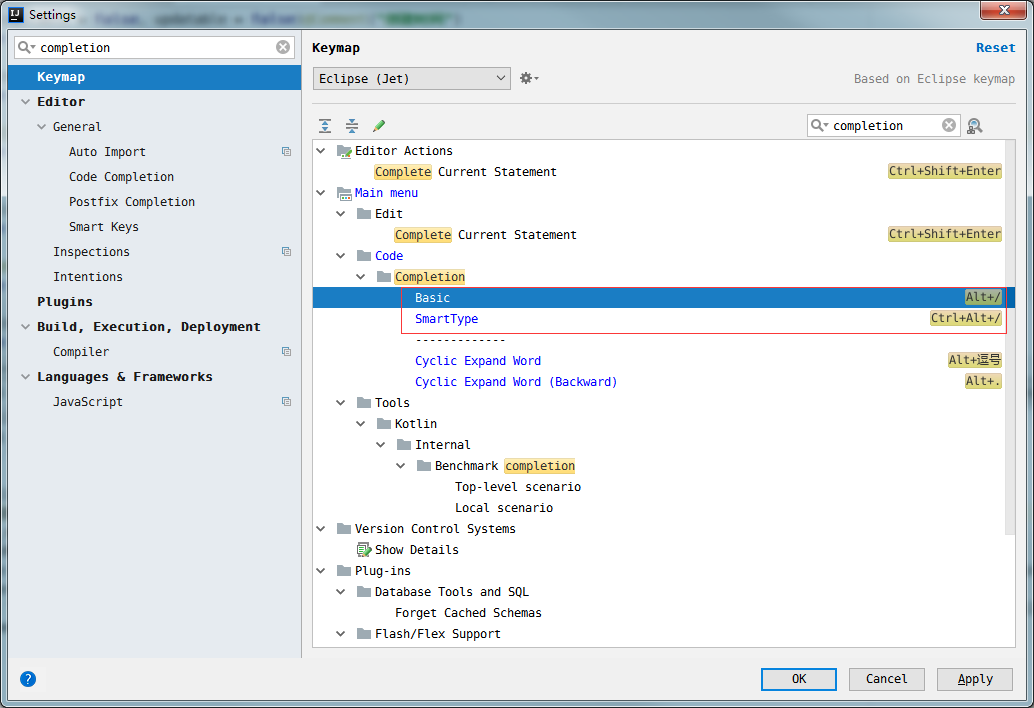Click the copy icon beside JavaScript
Image resolution: width=1034 pixels, height=708 pixels.
(286, 401)
